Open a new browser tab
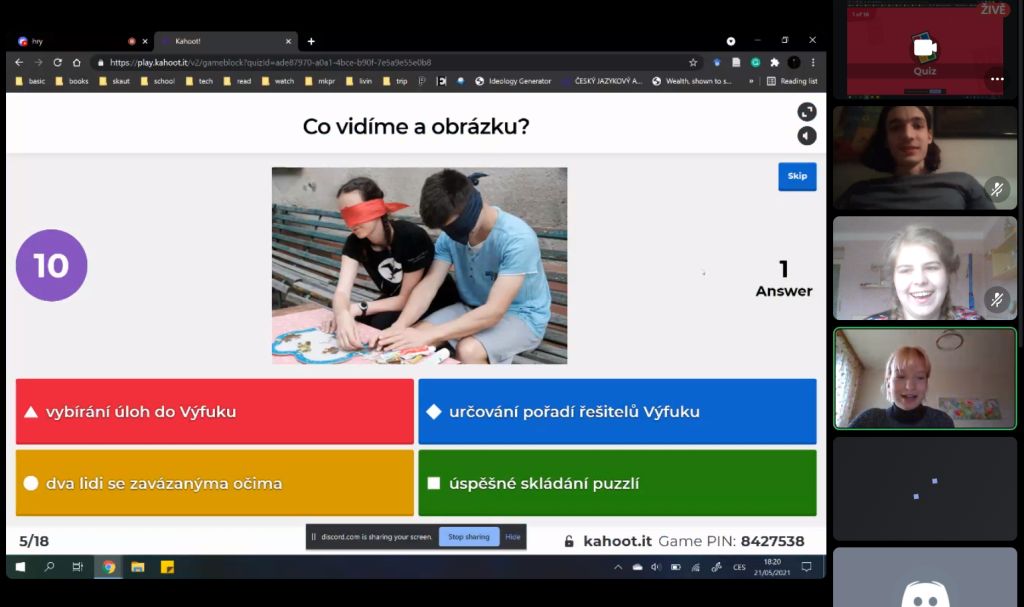 point(311,41)
